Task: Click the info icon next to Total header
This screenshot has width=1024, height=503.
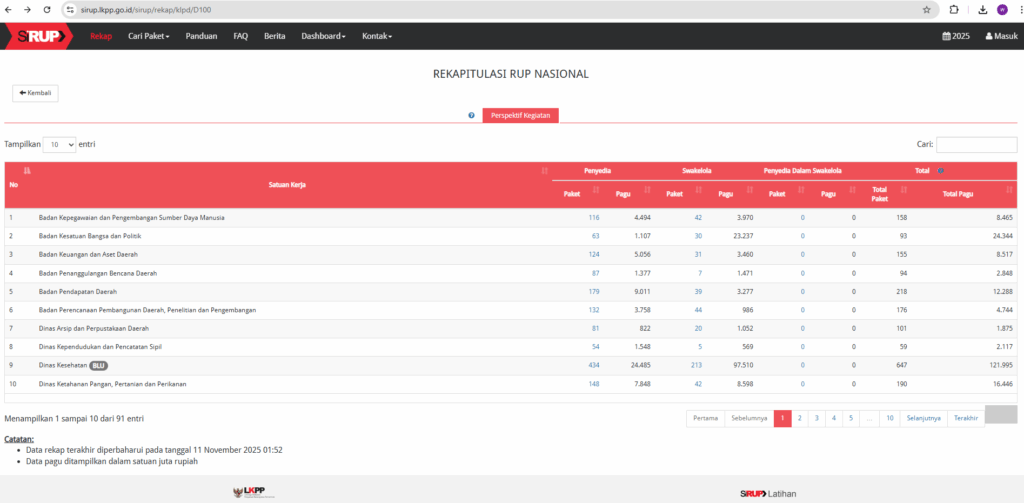Action: tap(940, 171)
